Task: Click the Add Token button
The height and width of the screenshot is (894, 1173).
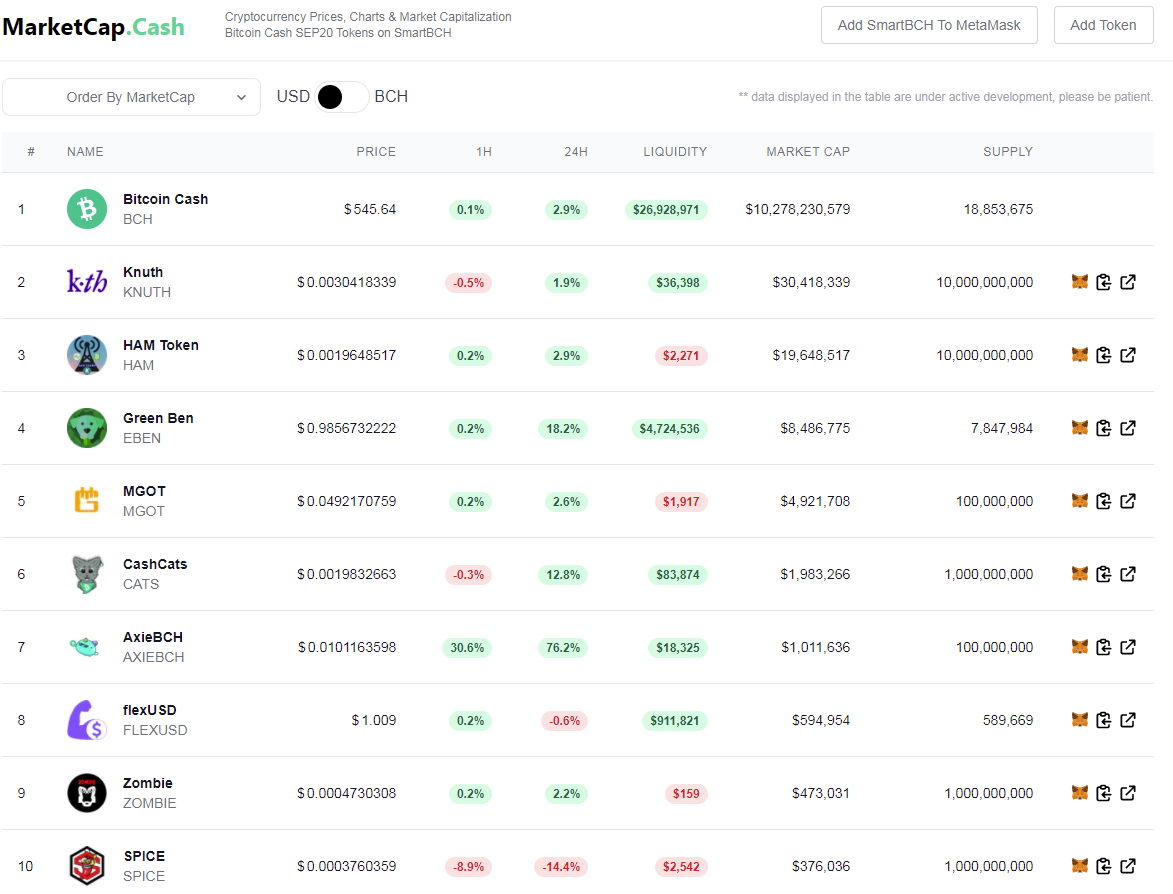Action: click(x=1103, y=25)
